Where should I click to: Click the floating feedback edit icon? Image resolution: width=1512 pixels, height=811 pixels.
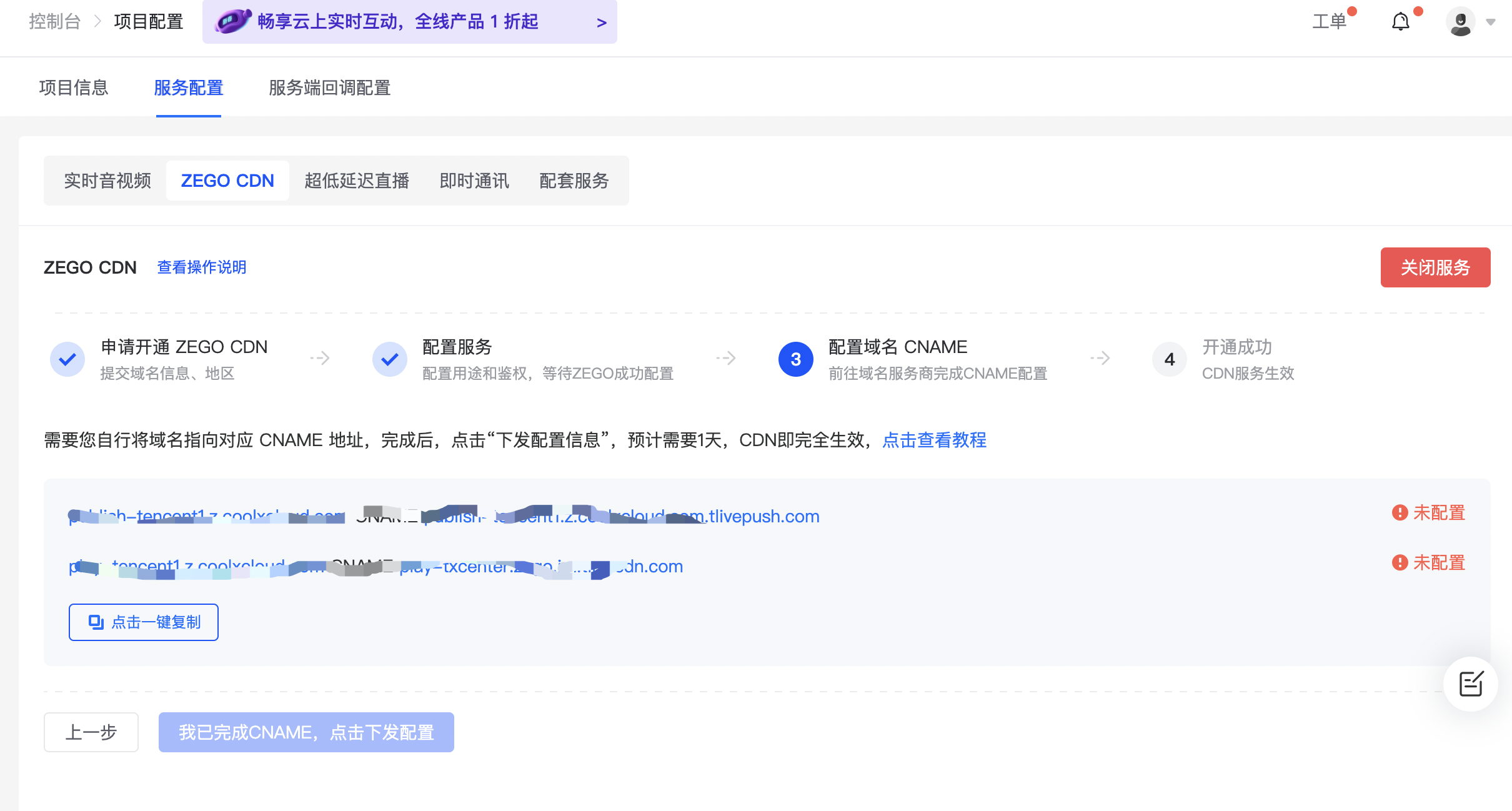pyautogui.click(x=1471, y=684)
